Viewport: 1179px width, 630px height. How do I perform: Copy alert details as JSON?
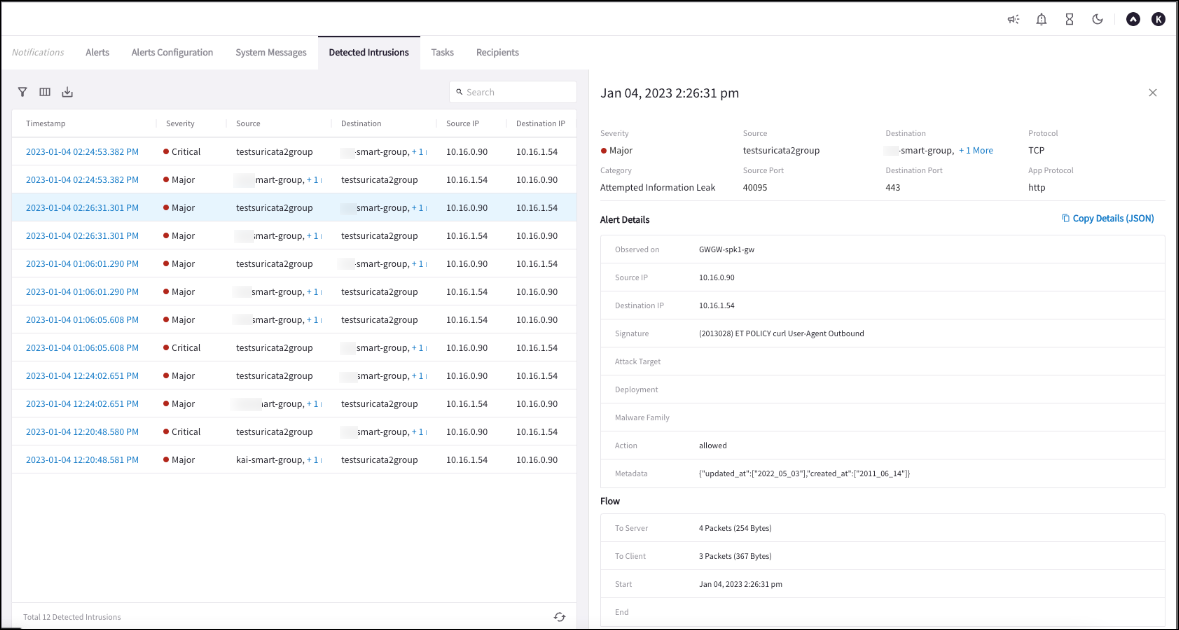1107,218
